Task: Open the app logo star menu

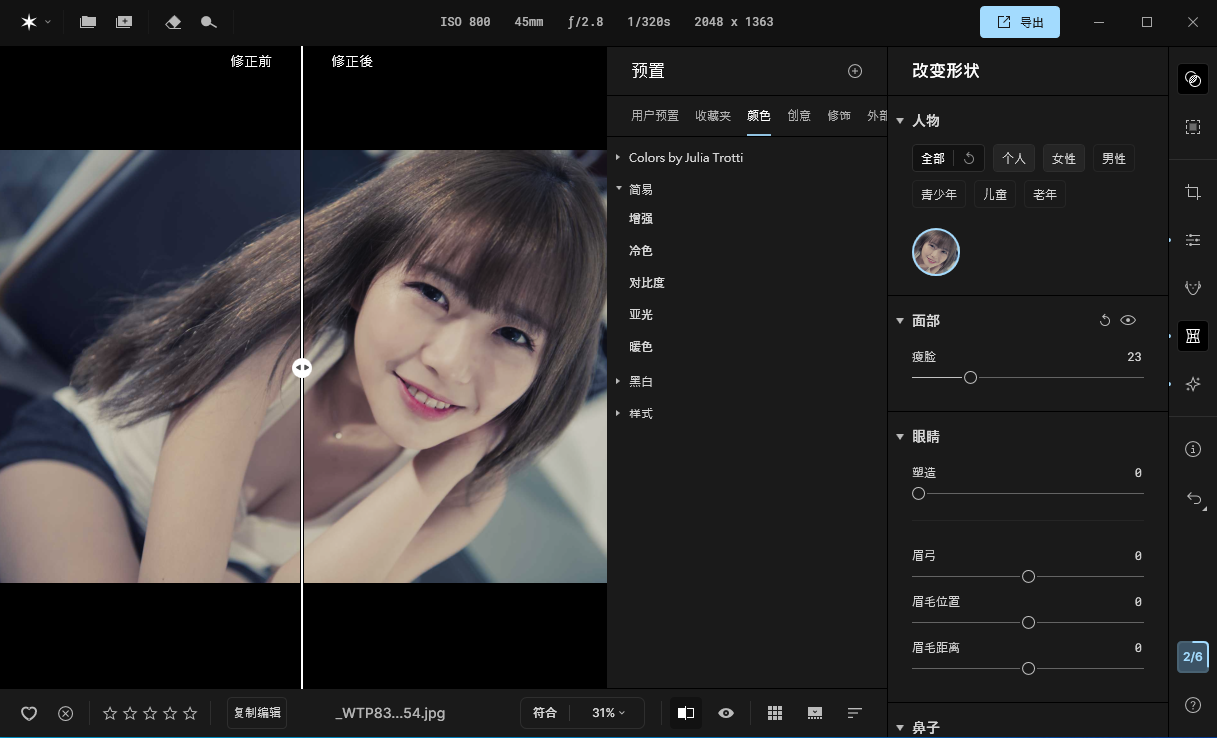Action: (x=29, y=22)
